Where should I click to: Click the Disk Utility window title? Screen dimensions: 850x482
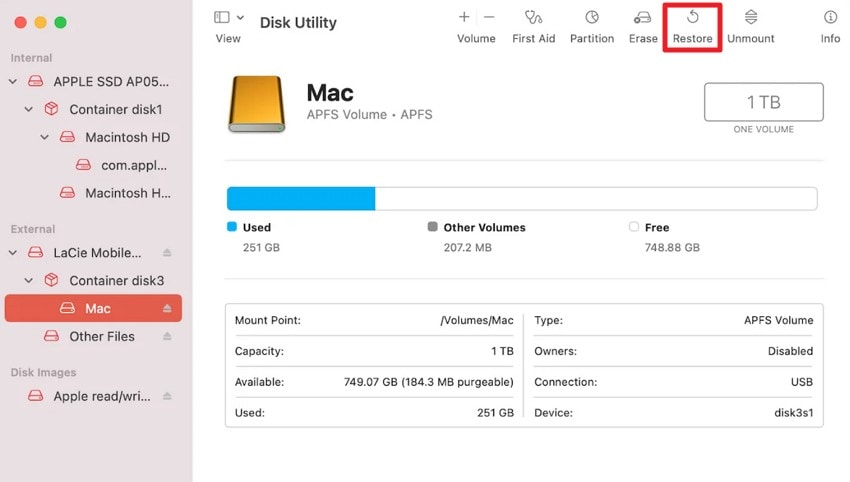coord(298,23)
